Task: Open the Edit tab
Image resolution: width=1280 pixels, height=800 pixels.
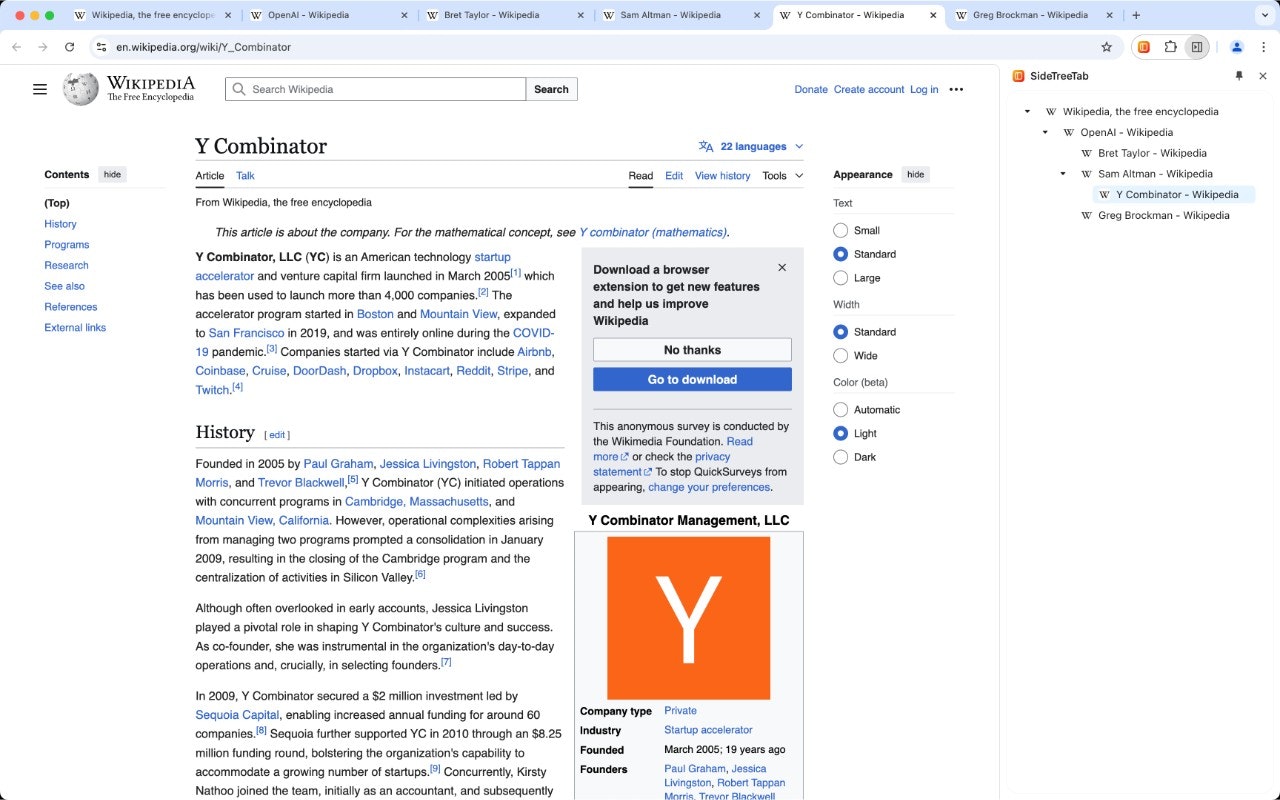Action: point(674,176)
